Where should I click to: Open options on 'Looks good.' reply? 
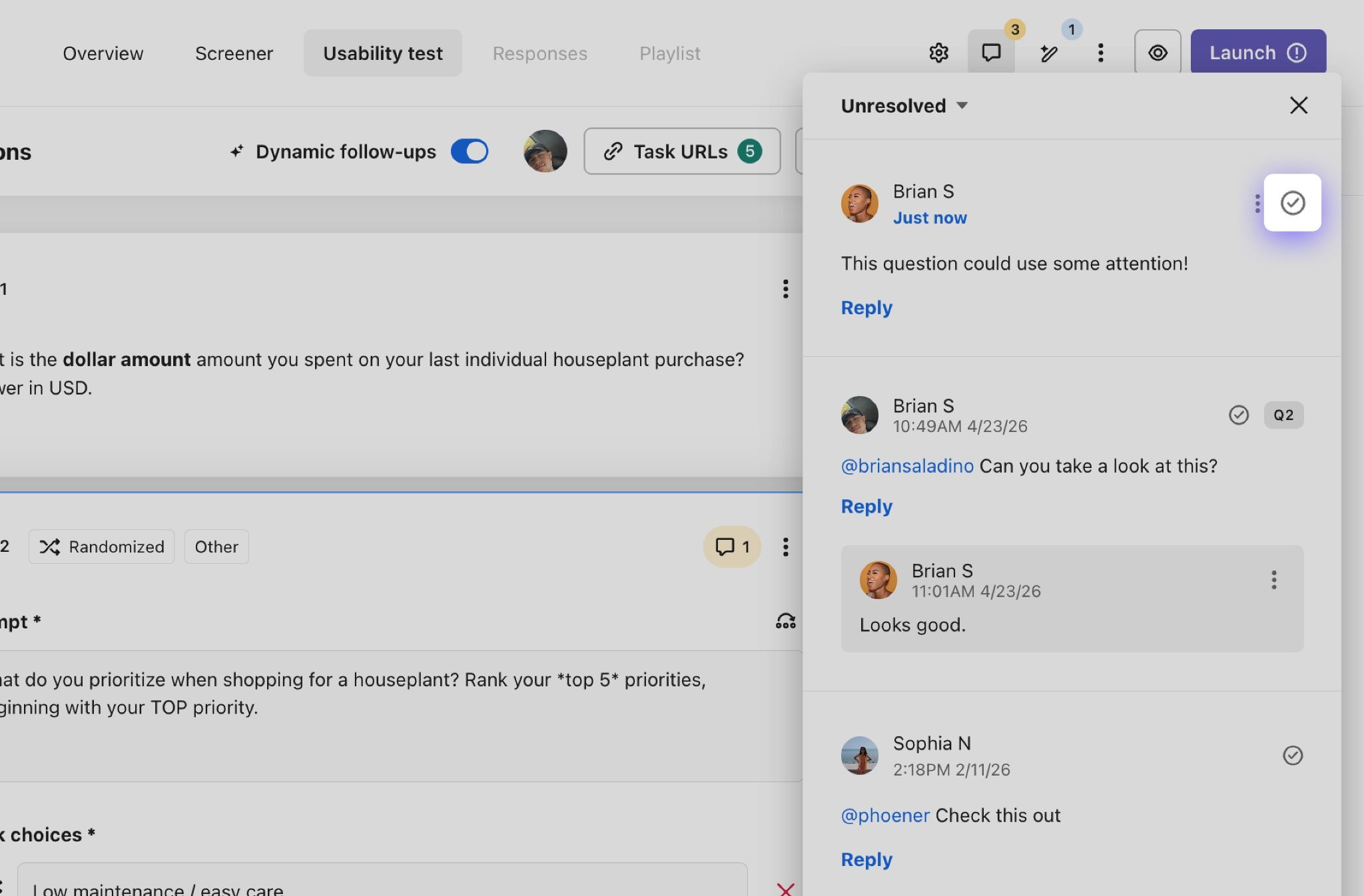[1273, 580]
